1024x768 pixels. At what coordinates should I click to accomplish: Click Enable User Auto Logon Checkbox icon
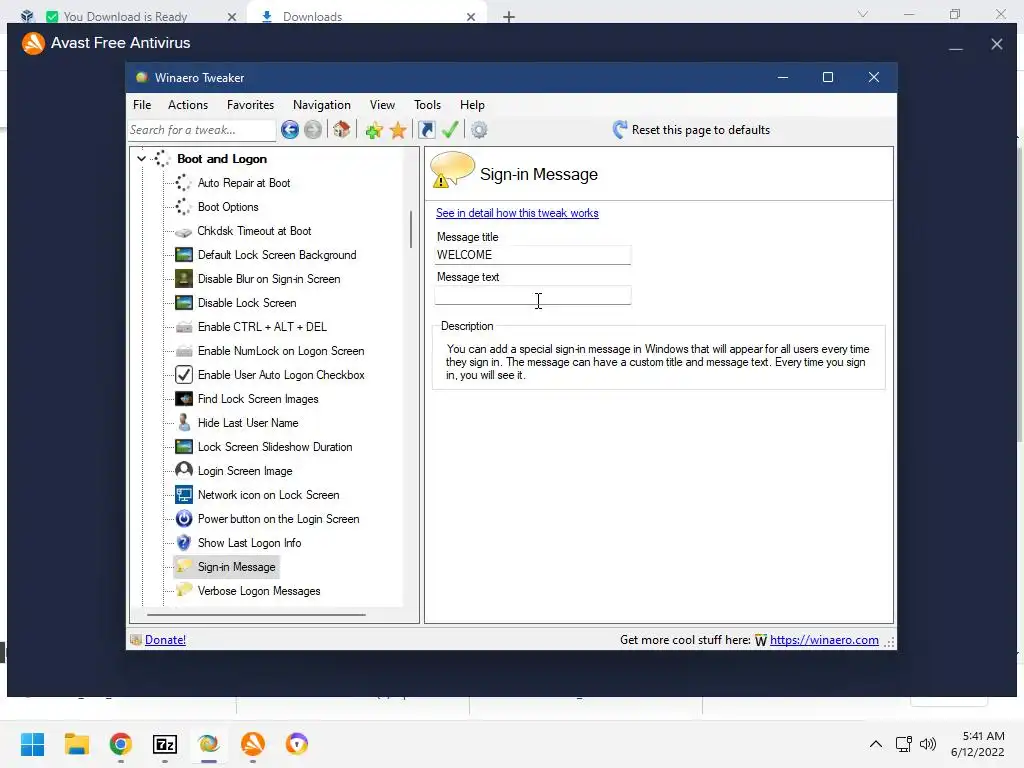[x=184, y=375]
